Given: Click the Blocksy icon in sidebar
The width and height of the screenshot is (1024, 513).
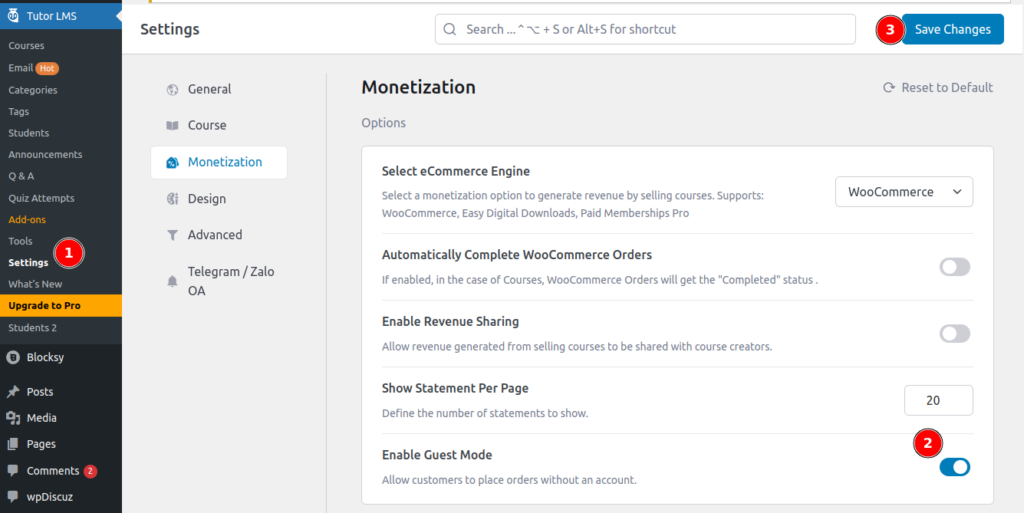Looking at the screenshot, I should click(x=13, y=357).
